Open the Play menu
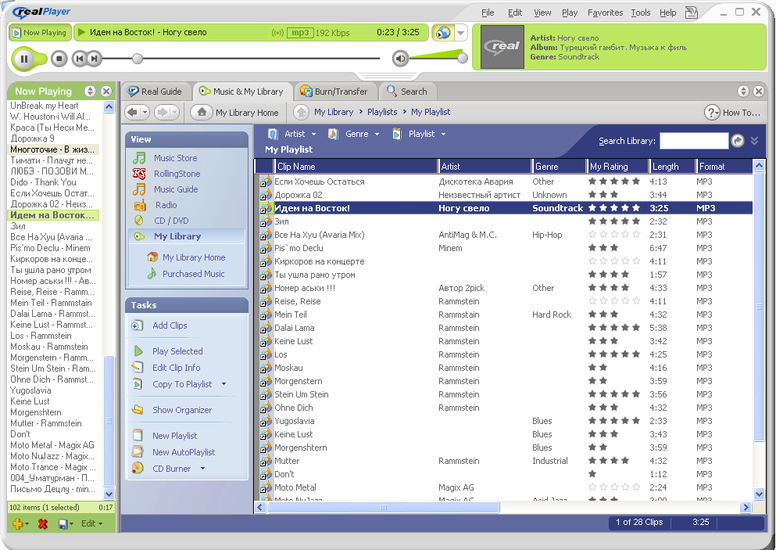The height and width of the screenshot is (550, 776). pos(569,13)
